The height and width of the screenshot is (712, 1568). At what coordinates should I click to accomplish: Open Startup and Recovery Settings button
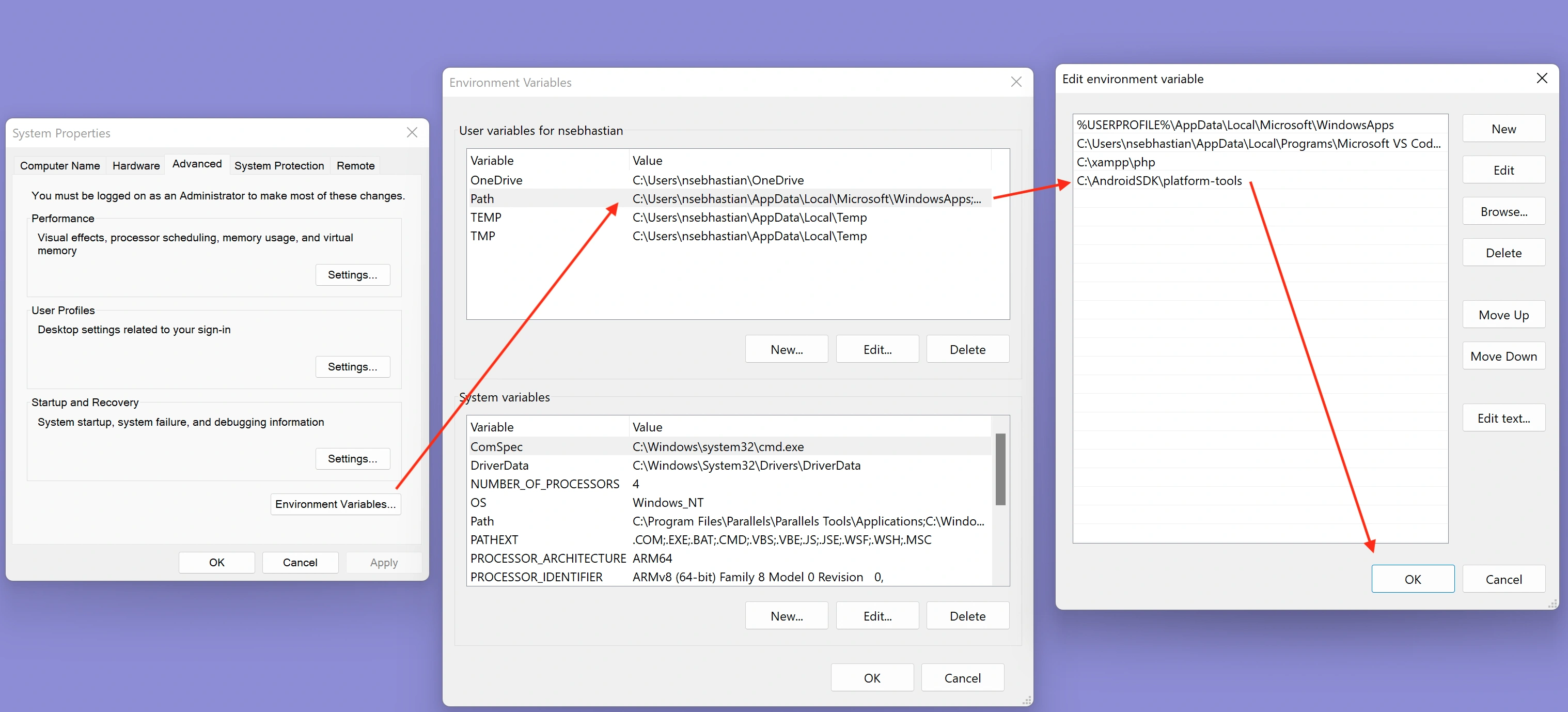pos(352,459)
